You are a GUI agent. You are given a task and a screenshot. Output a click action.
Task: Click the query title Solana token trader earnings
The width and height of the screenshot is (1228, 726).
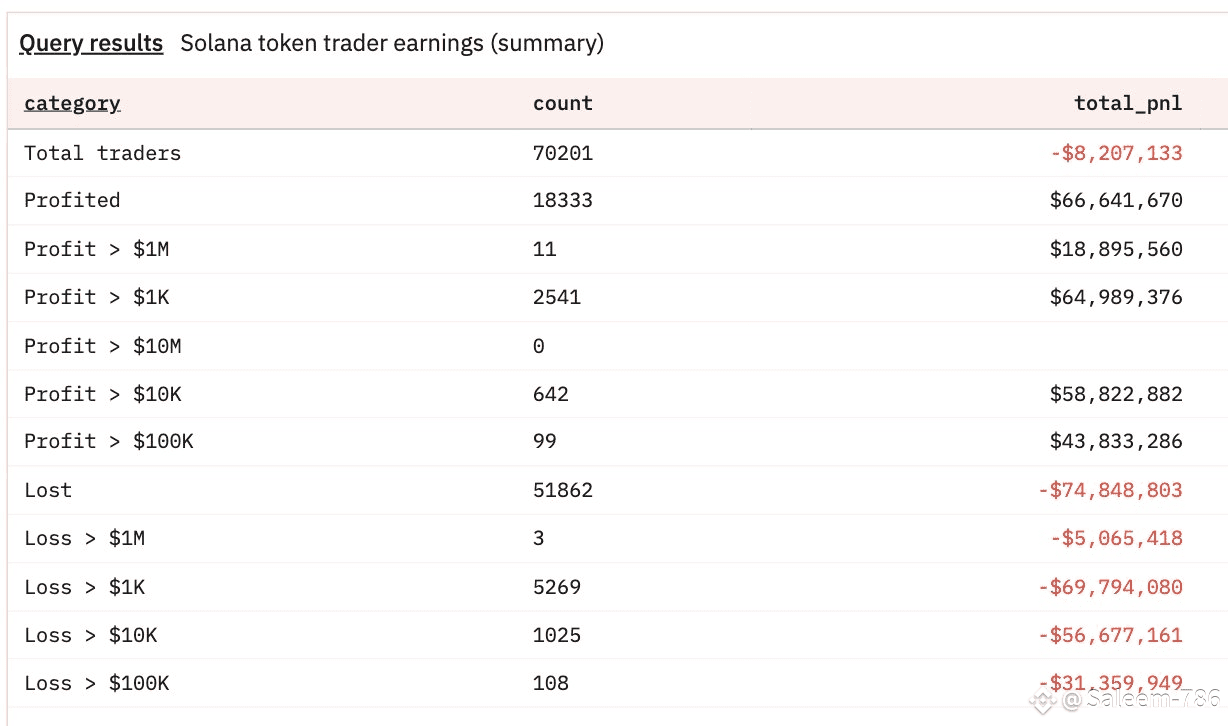click(x=392, y=44)
